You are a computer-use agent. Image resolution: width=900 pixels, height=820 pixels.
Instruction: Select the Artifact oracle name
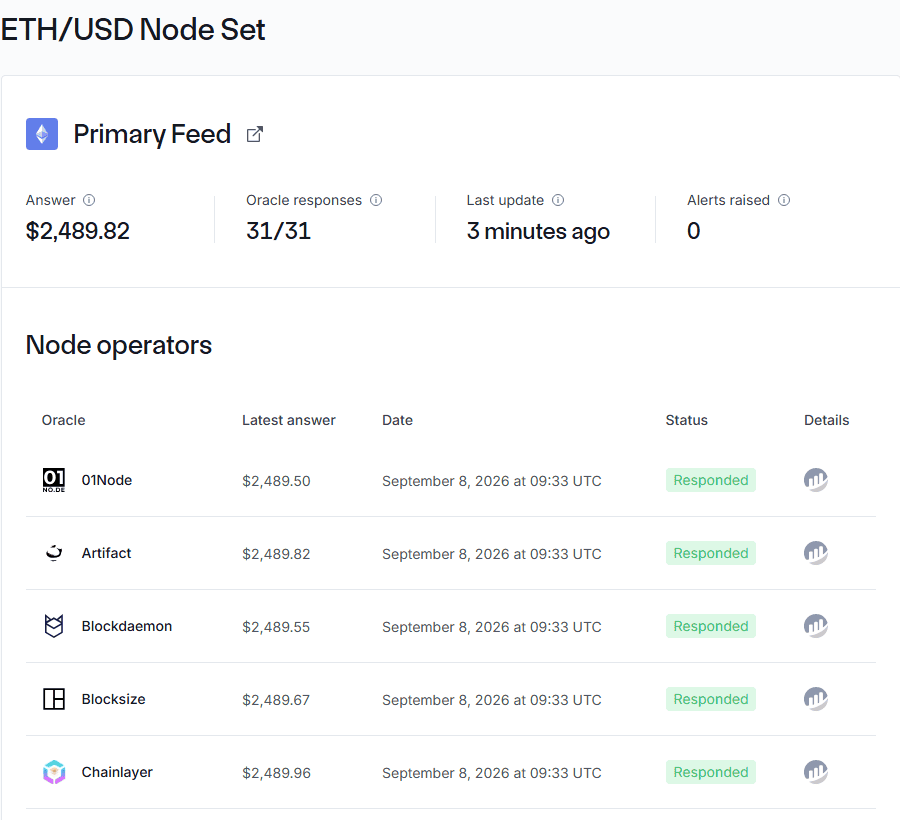coord(106,553)
